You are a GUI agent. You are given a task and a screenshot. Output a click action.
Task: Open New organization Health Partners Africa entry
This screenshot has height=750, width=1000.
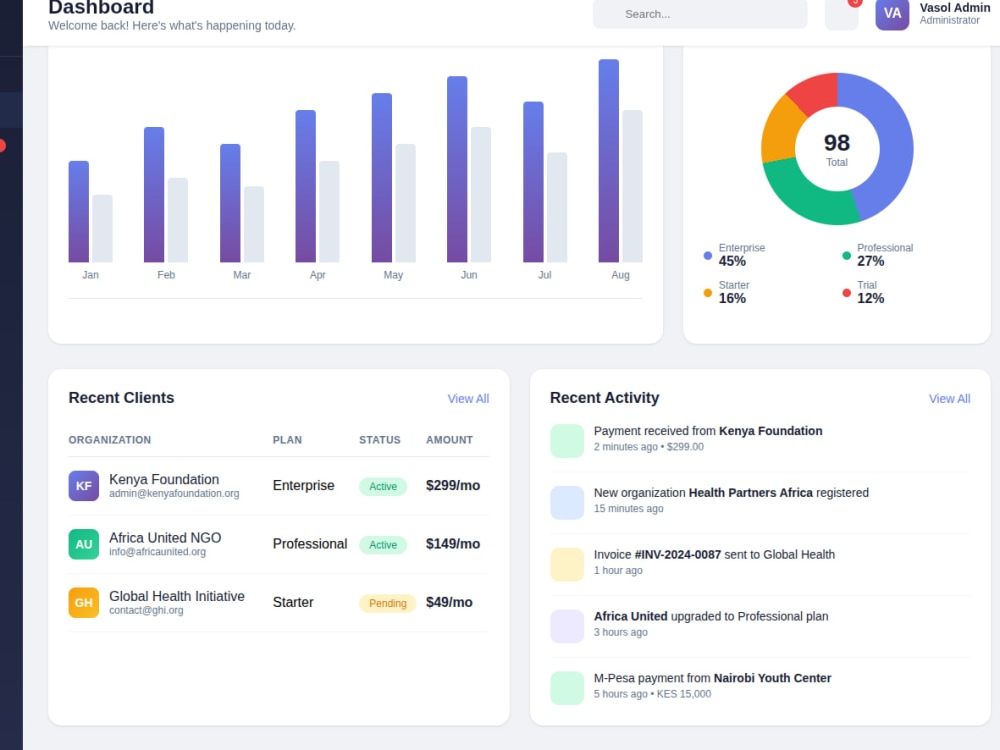pos(760,502)
